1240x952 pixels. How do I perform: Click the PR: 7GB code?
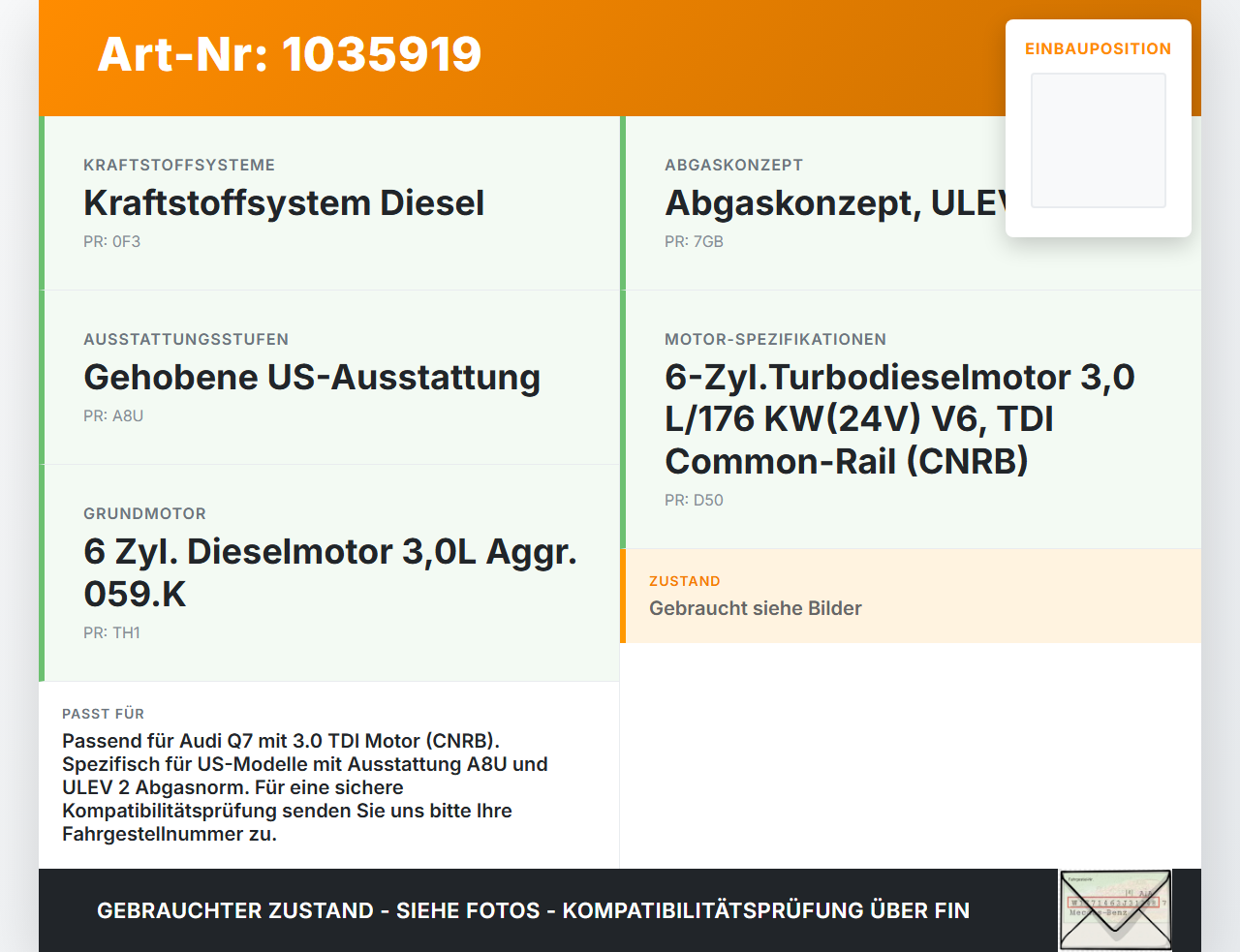click(x=694, y=241)
